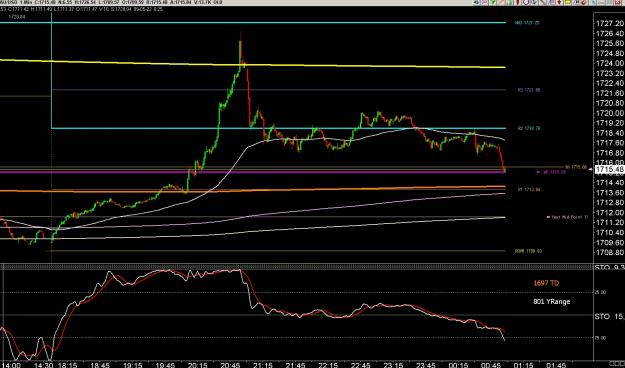
Task: Click the R1 level label near 1713.8
Action: click(529, 189)
